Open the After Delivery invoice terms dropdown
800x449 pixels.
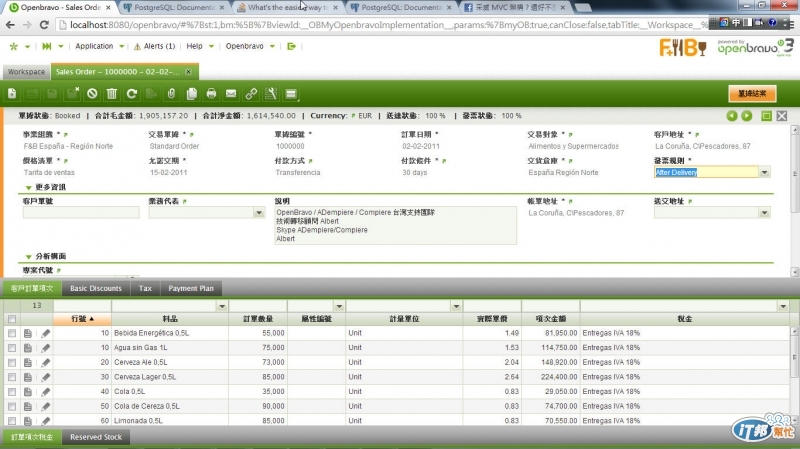point(764,172)
